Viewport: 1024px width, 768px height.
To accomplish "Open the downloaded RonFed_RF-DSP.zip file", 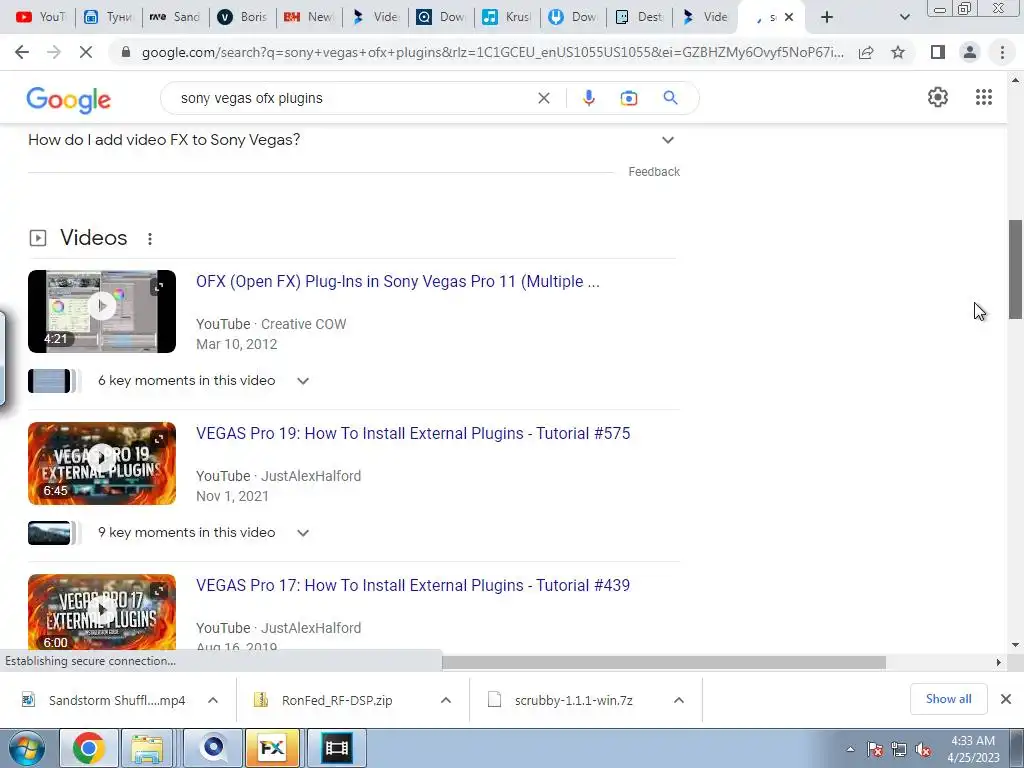I will point(337,700).
